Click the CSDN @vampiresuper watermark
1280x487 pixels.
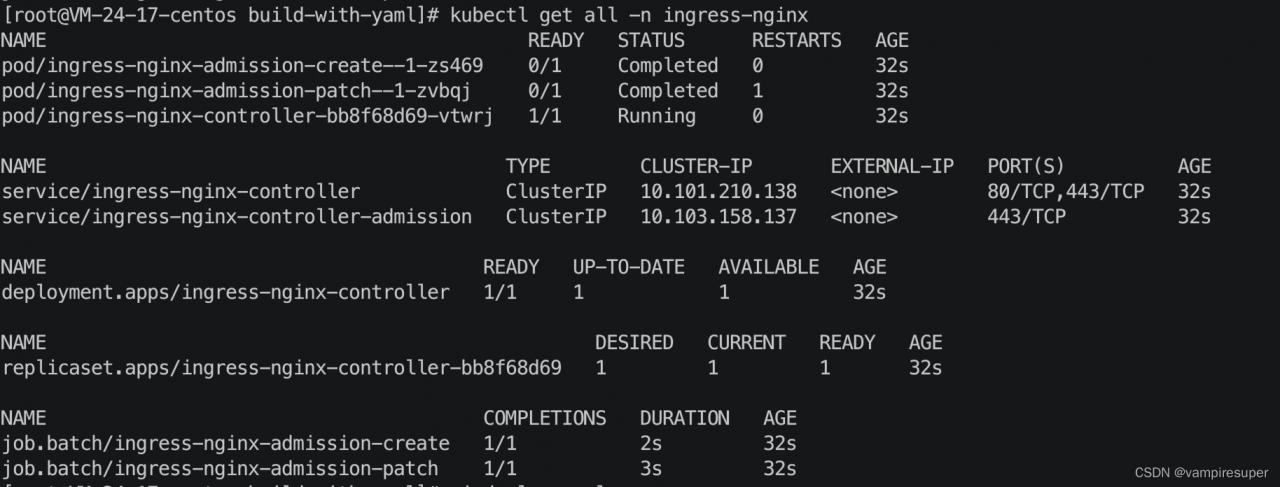click(1202, 472)
